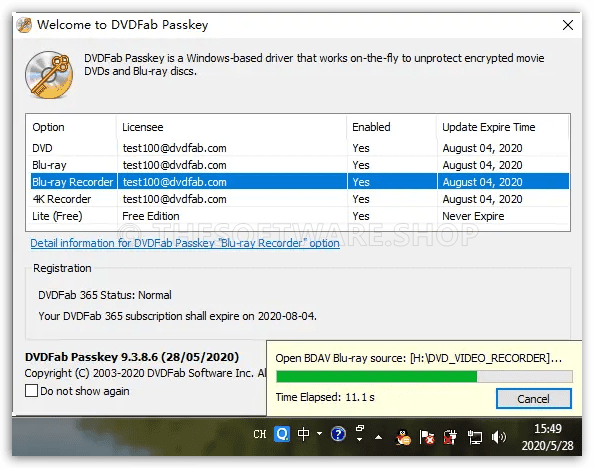Click the Enabled column header
The height and width of the screenshot is (468, 594).
coord(392,127)
